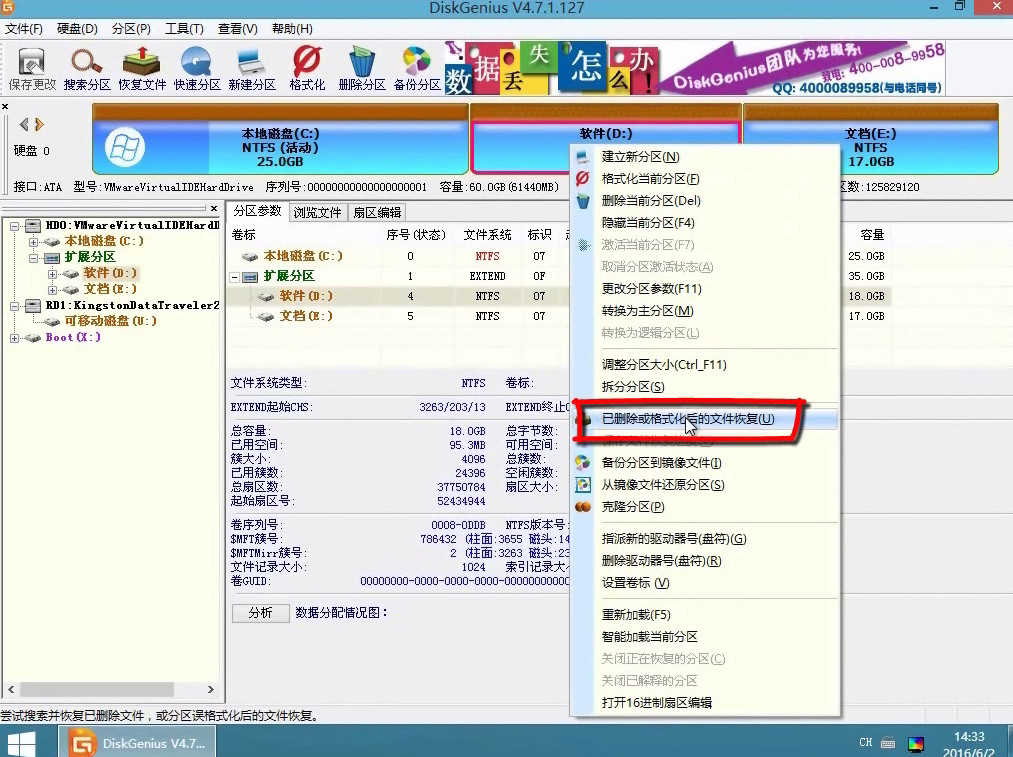
Task: Choose 设置卷标(V) menu entry
Action: pyautogui.click(x=704, y=583)
